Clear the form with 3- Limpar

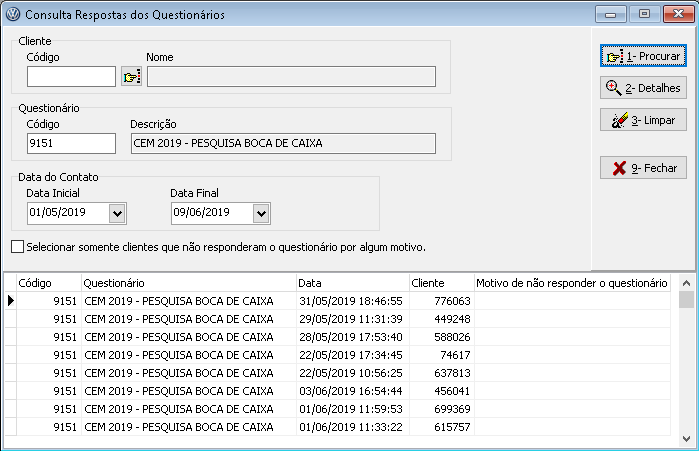click(x=643, y=120)
